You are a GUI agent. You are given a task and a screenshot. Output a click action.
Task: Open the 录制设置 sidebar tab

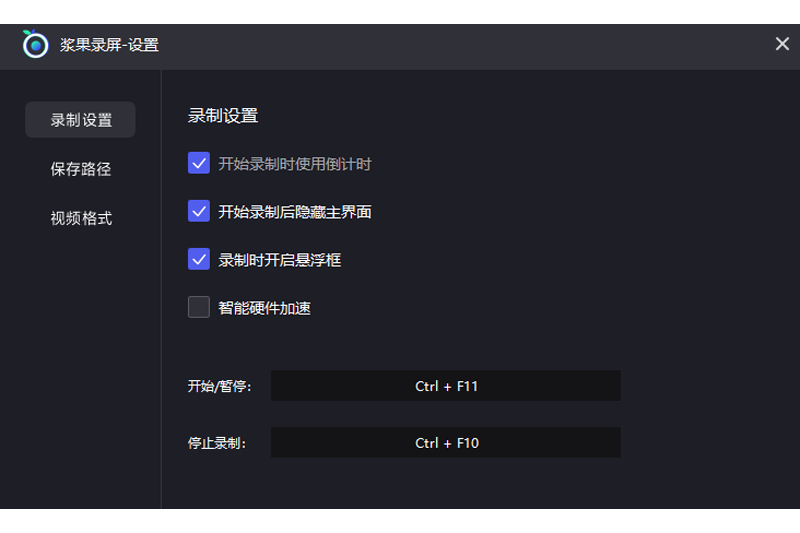pyautogui.click(x=81, y=120)
